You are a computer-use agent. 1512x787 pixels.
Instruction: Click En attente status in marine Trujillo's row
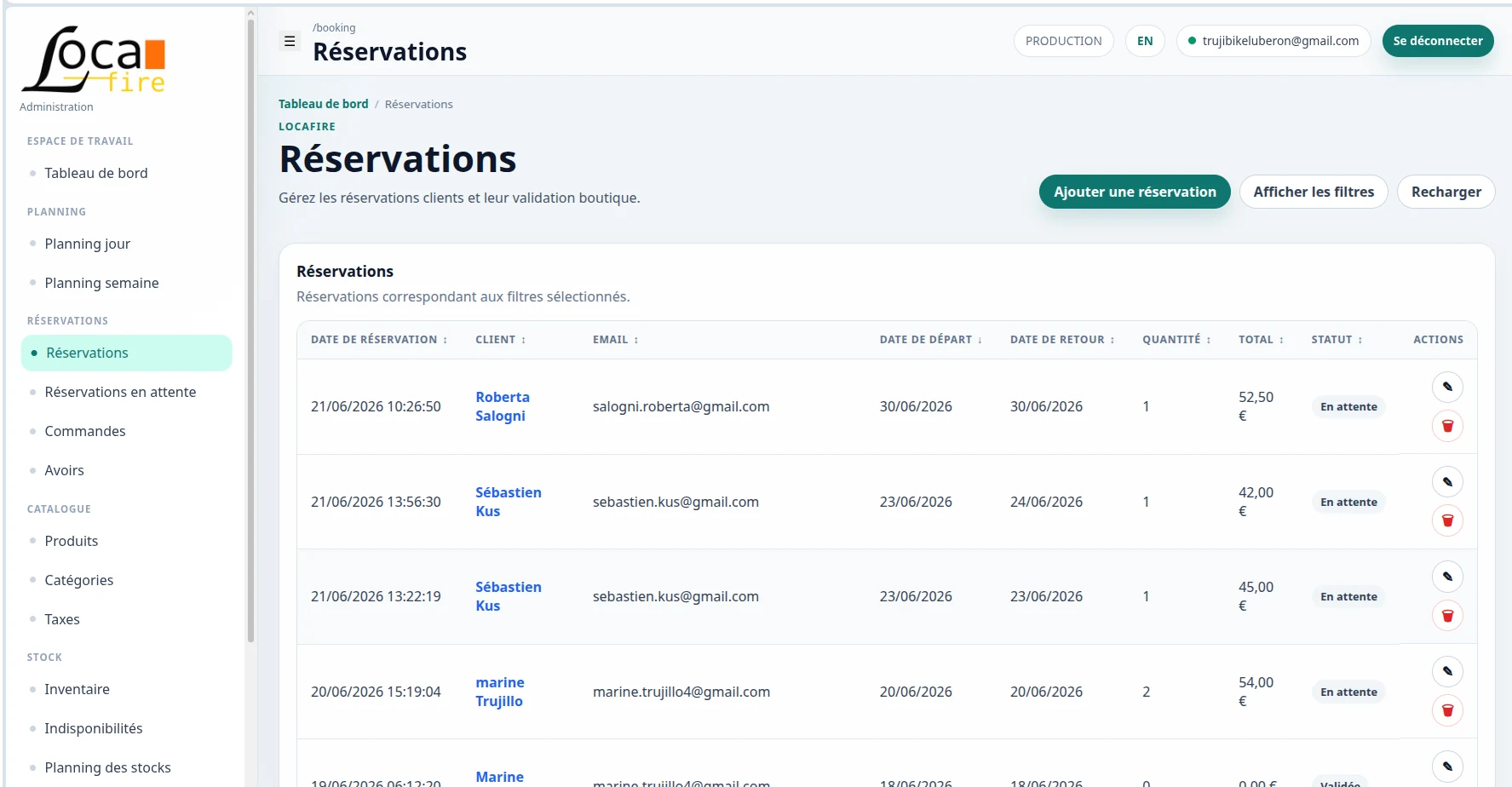click(x=1348, y=692)
